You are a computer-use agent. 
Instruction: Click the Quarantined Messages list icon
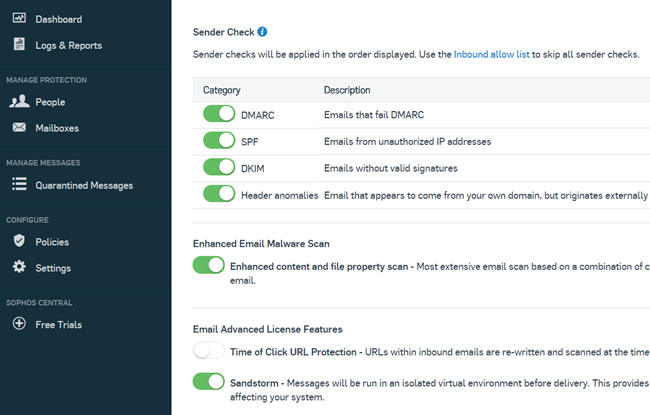point(18,185)
